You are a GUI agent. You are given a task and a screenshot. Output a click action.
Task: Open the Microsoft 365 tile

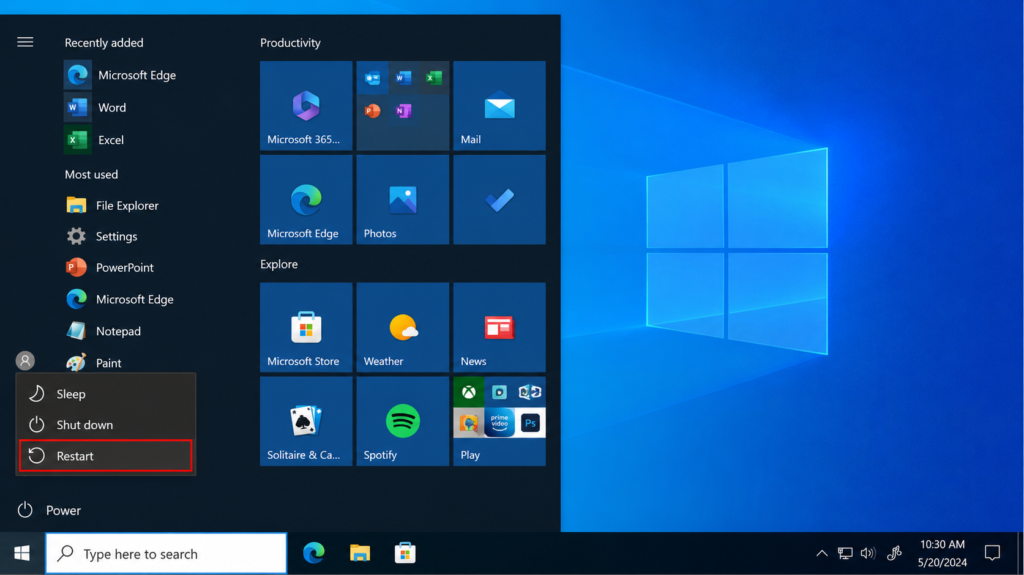tap(306, 106)
